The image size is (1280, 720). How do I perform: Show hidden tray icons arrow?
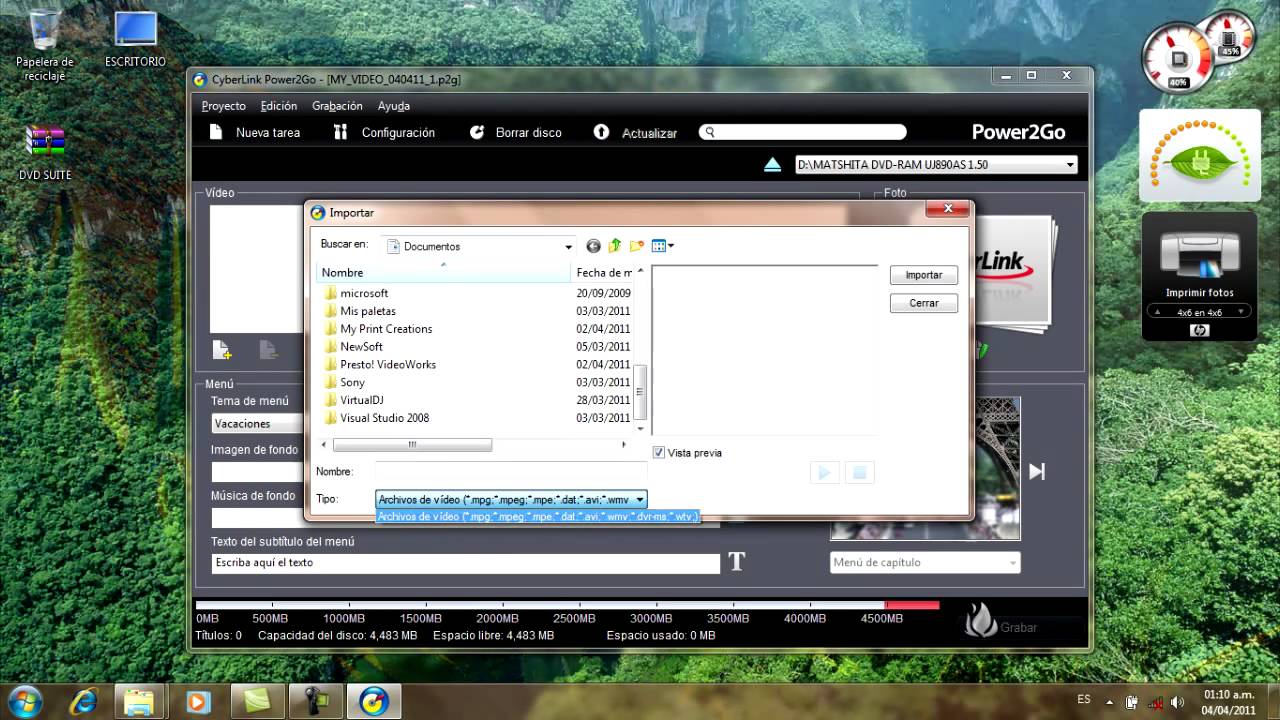click(1109, 701)
